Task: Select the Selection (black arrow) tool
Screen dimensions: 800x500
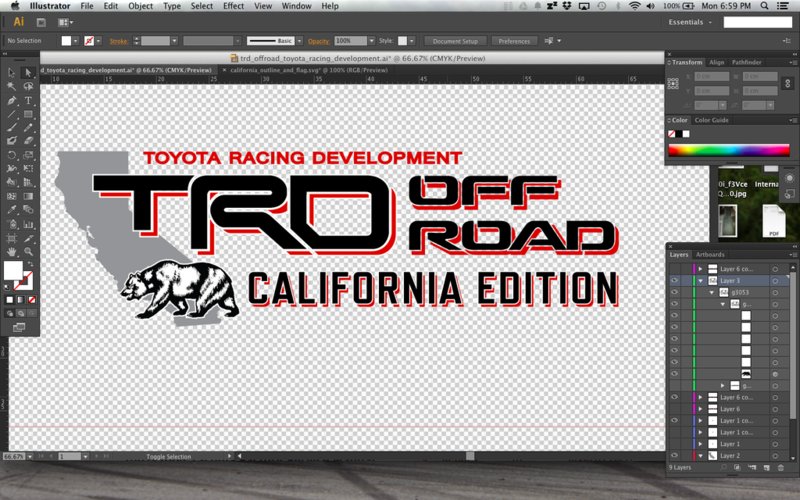Action: coord(11,72)
